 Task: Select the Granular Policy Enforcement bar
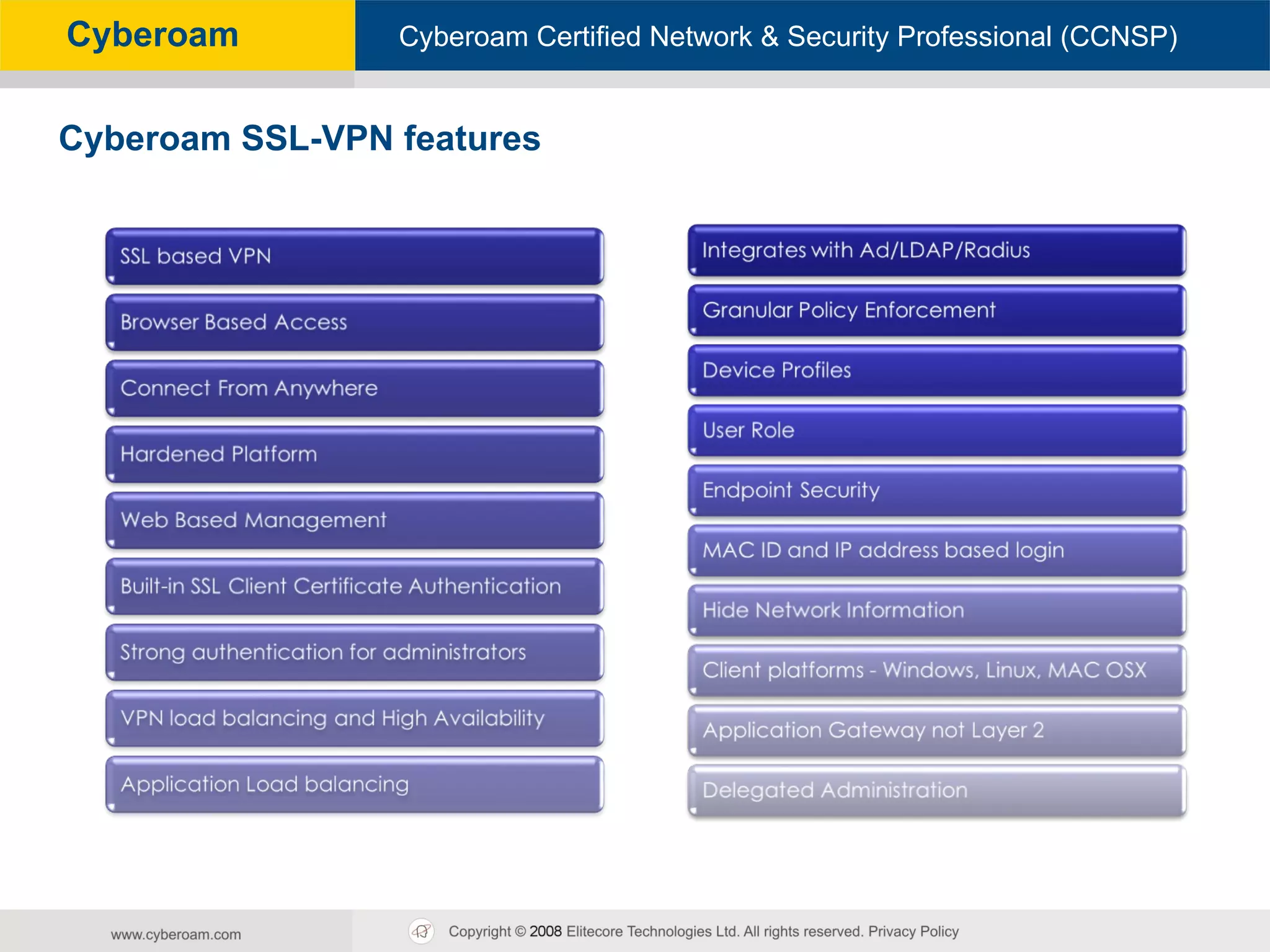(937, 311)
